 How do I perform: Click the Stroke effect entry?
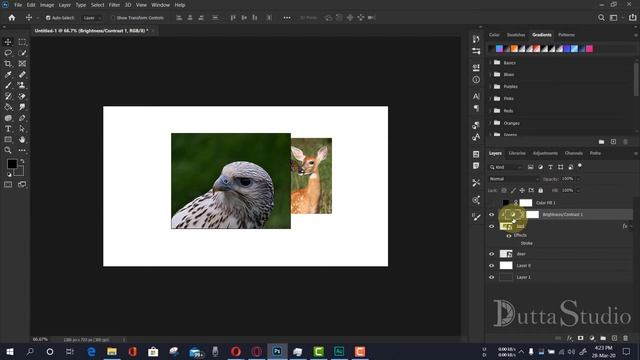[x=527, y=243]
